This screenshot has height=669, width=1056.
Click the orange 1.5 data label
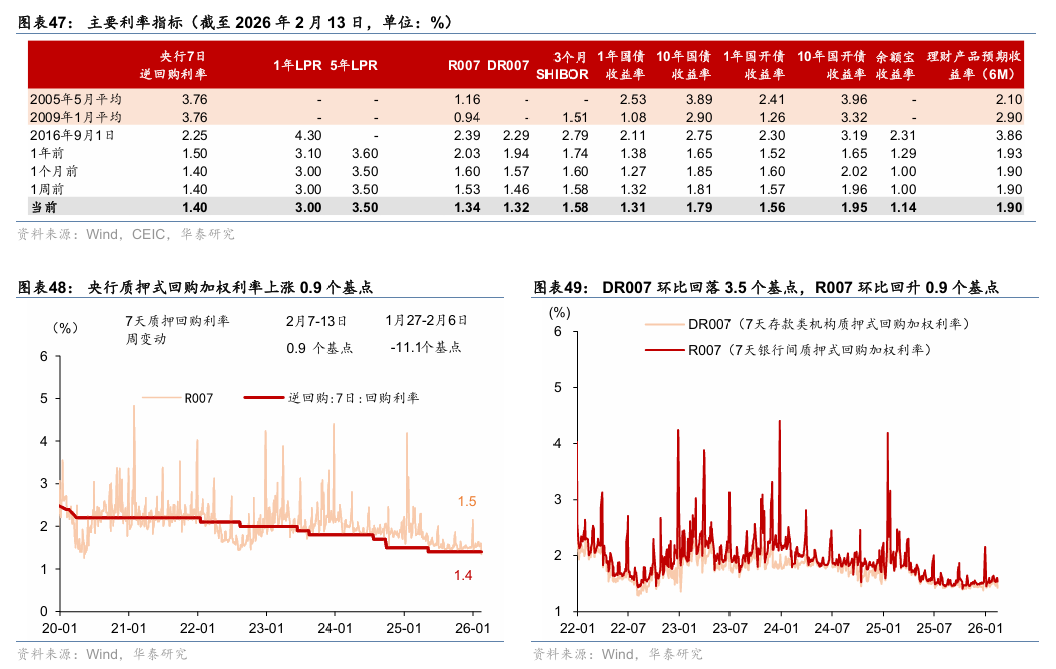(467, 501)
